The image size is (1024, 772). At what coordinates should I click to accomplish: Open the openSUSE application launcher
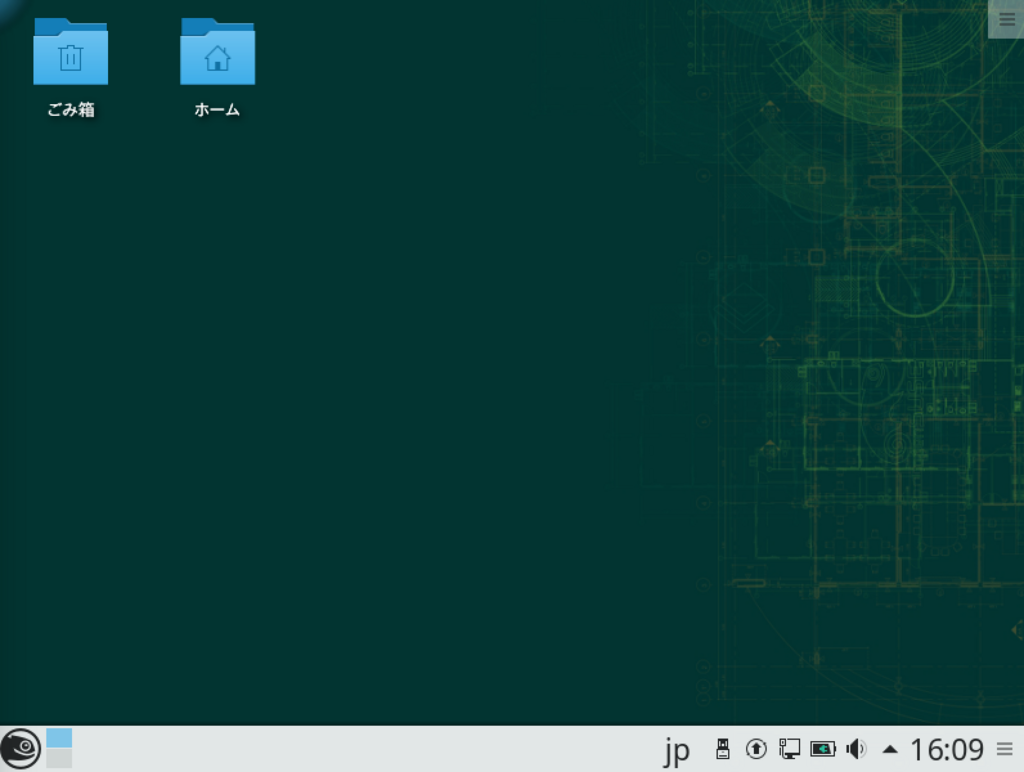point(20,748)
